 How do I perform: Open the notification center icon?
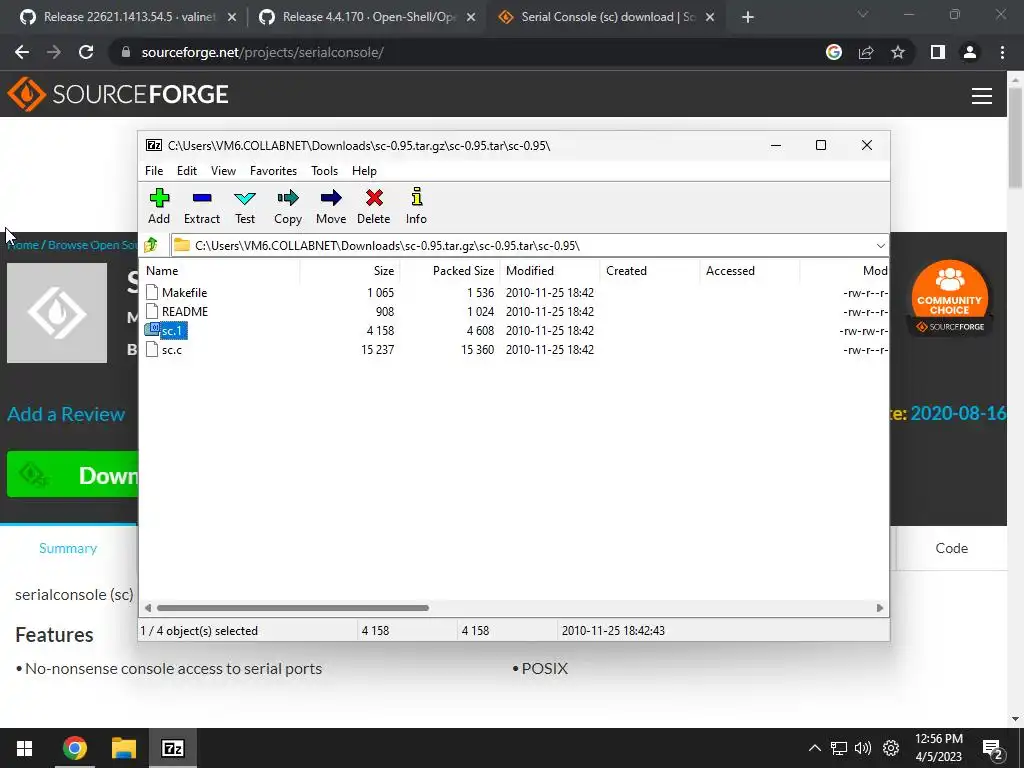992,748
